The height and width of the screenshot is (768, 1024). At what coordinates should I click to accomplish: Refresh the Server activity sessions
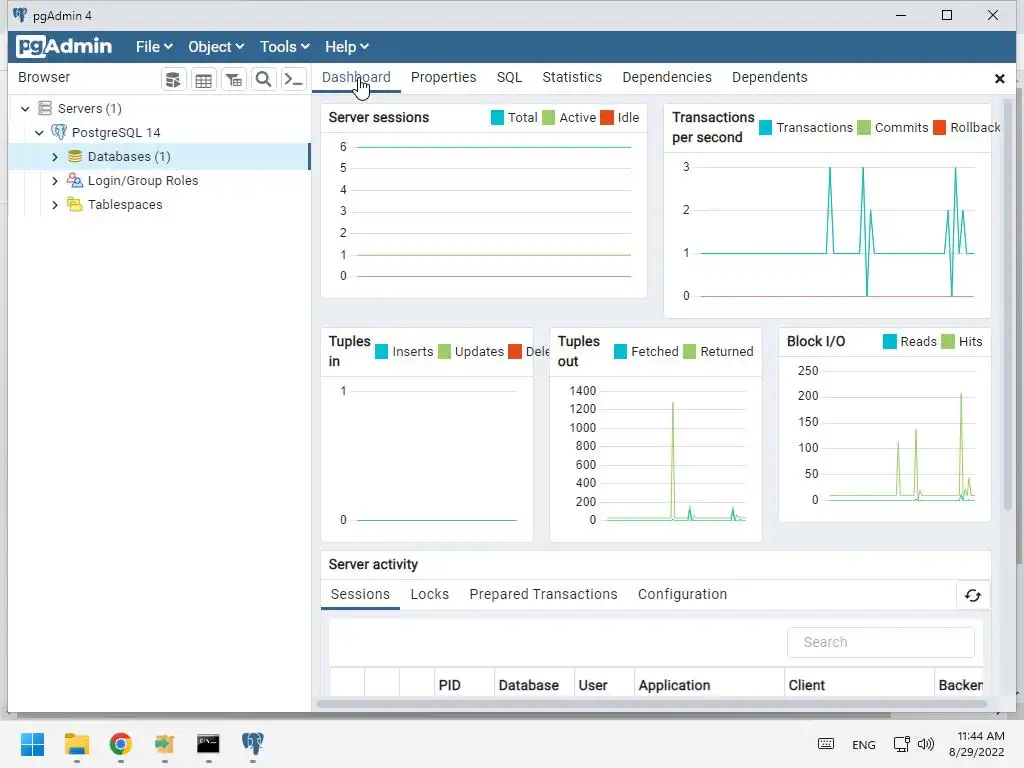[x=972, y=595]
